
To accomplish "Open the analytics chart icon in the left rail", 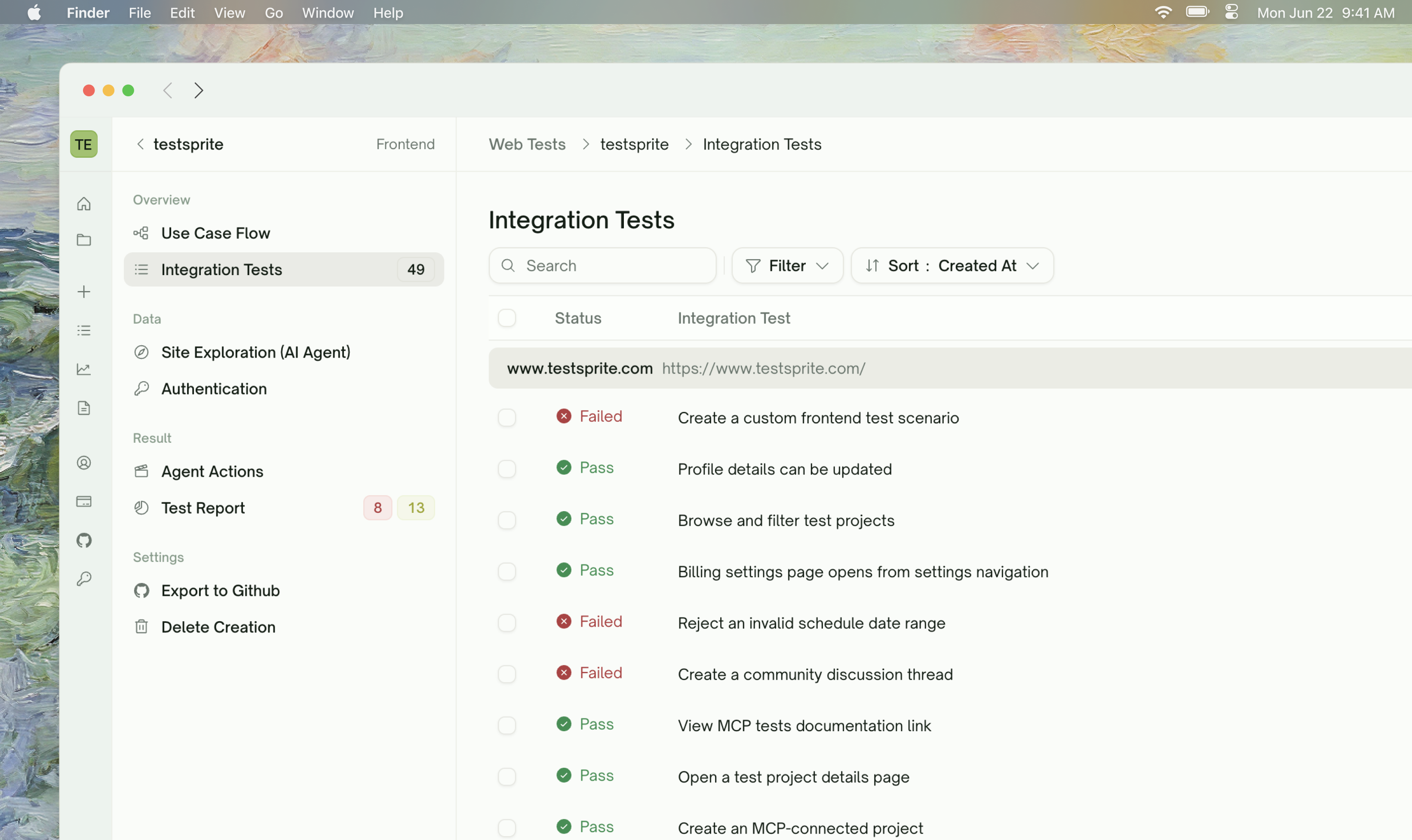I will 84,369.
